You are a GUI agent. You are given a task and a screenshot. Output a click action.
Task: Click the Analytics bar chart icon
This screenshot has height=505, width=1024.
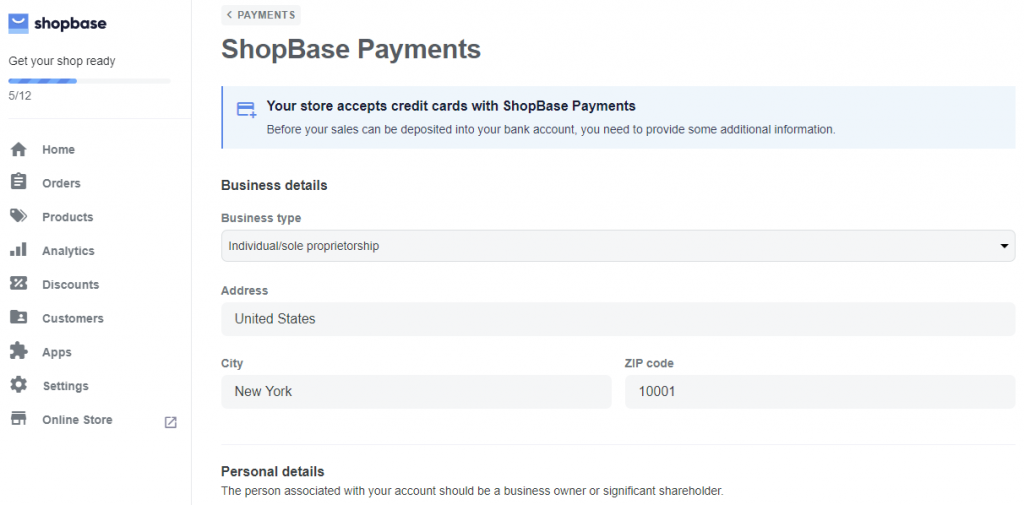coord(18,251)
